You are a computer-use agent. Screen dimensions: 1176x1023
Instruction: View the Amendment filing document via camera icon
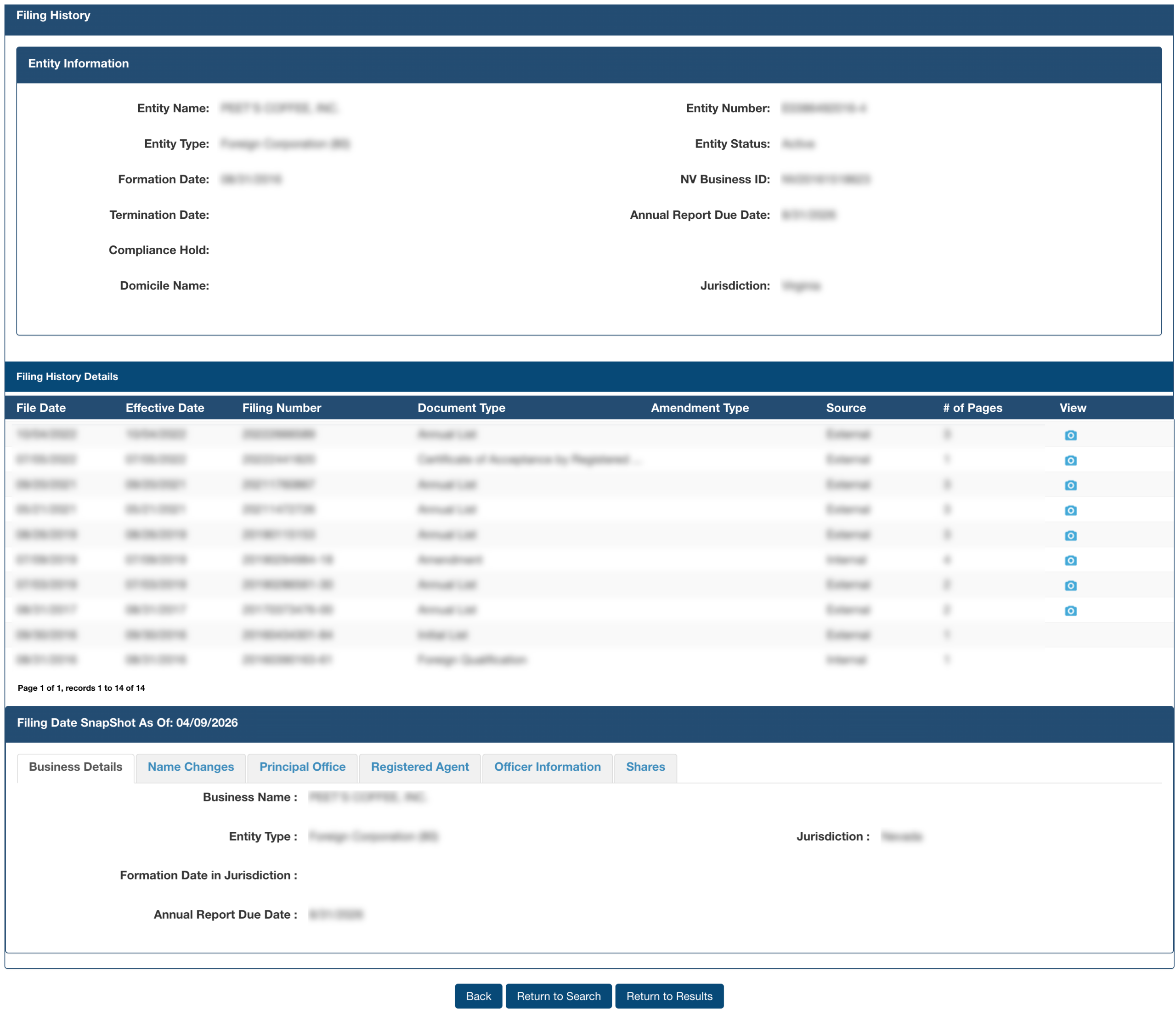[1070, 561]
